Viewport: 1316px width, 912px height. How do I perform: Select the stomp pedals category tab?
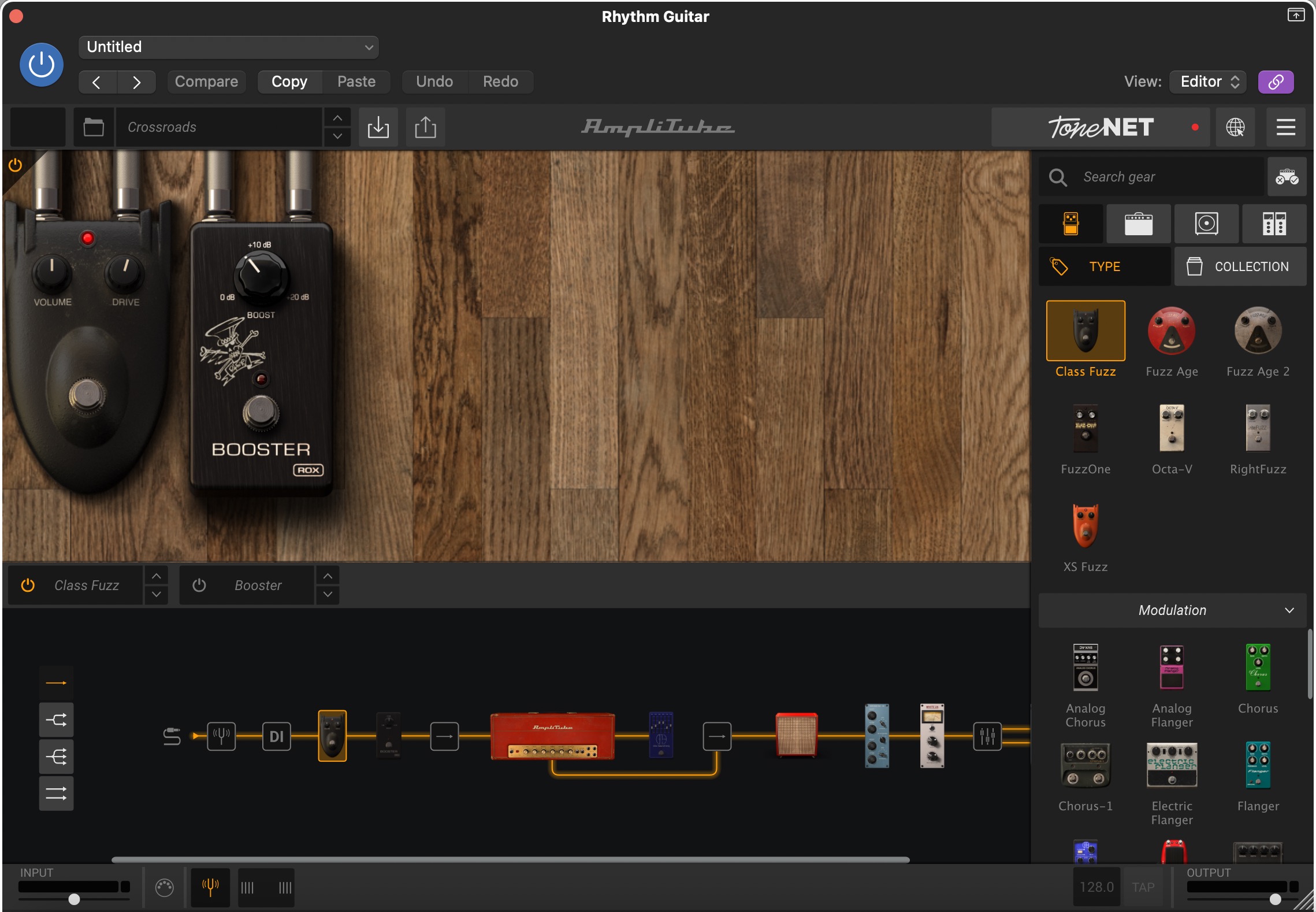click(1070, 224)
